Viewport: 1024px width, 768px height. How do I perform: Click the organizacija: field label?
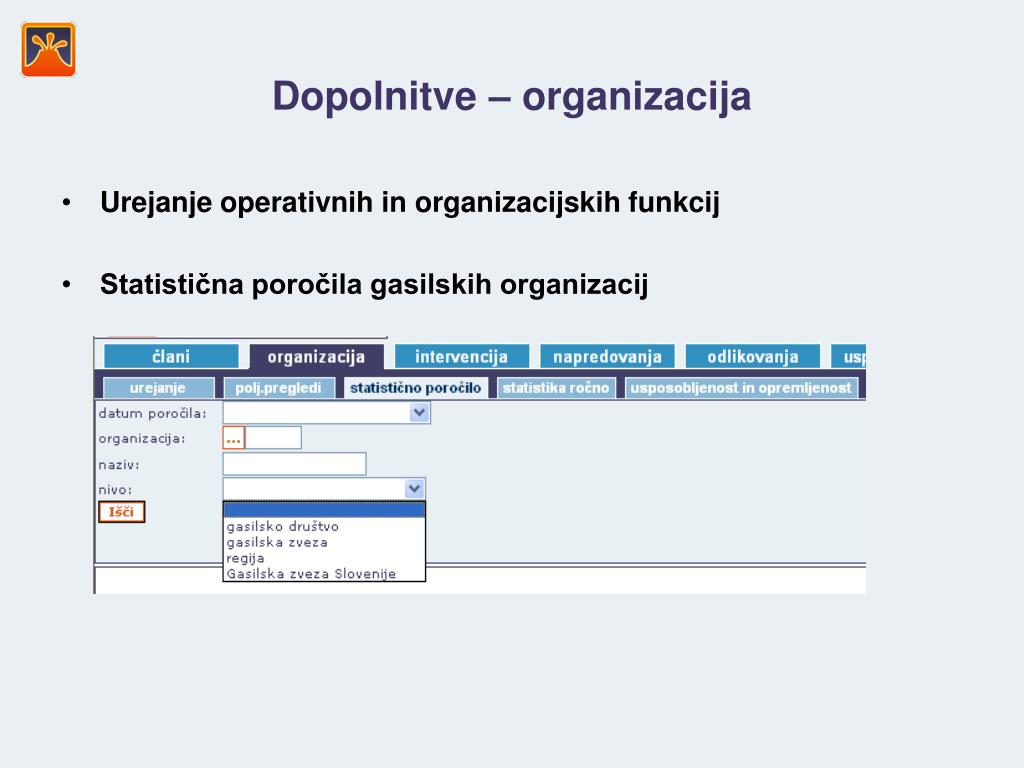click(142, 439)
